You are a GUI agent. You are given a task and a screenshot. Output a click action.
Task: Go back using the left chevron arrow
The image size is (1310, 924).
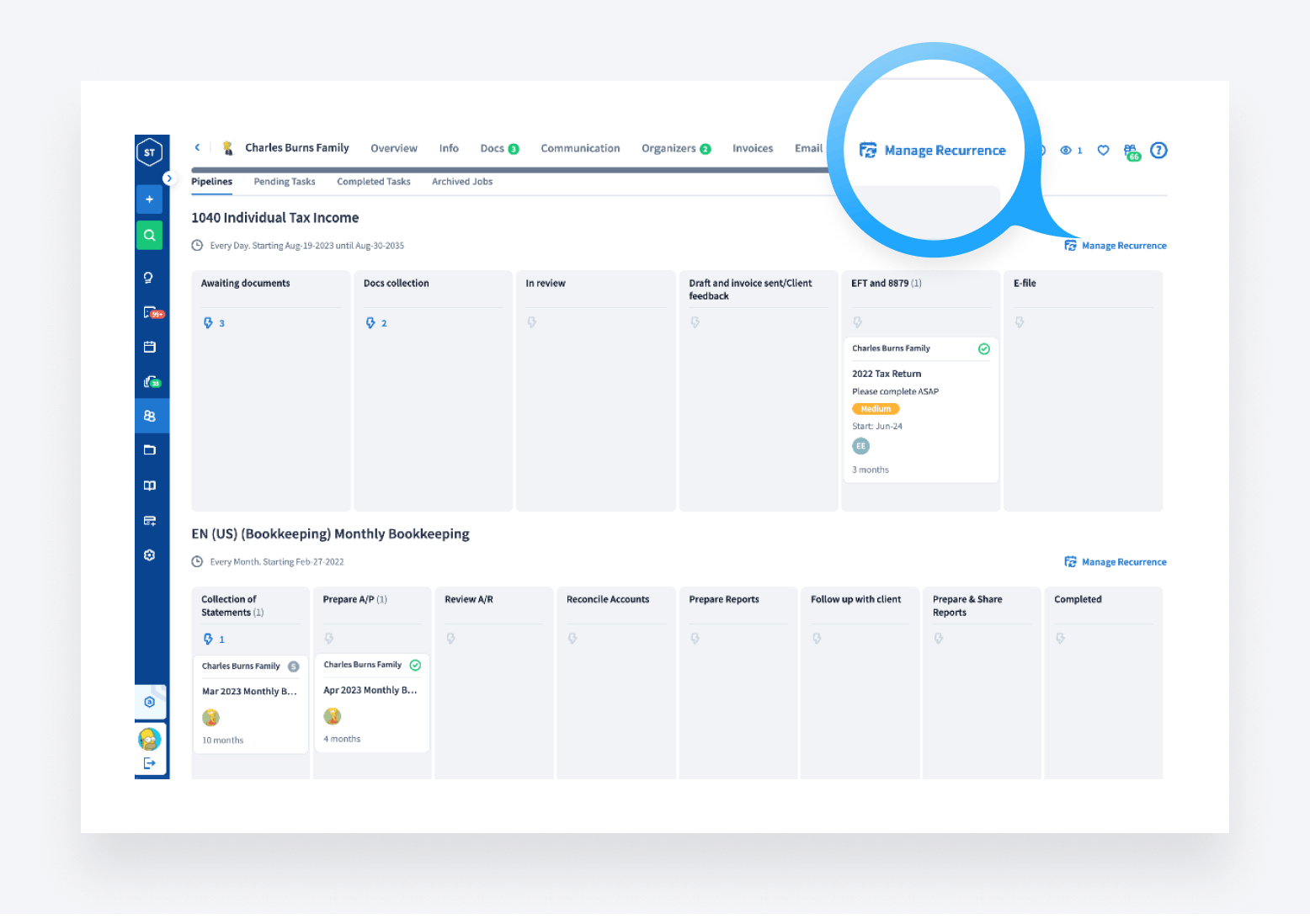[198, 147]
